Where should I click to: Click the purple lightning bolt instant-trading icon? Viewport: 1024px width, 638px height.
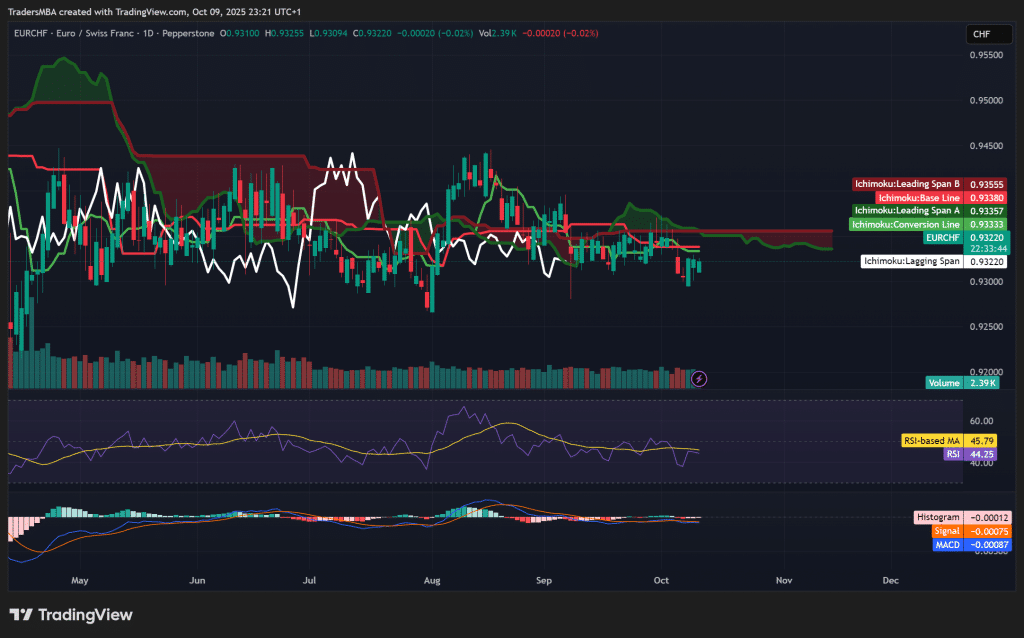[x=698, y=378]
